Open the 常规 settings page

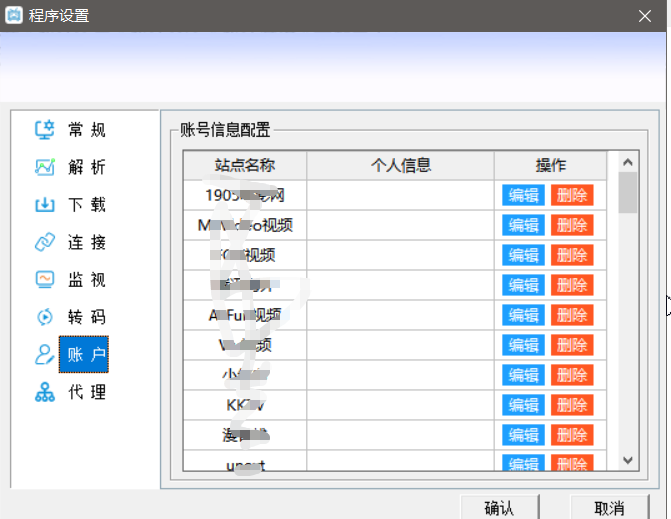pos(86,130)
